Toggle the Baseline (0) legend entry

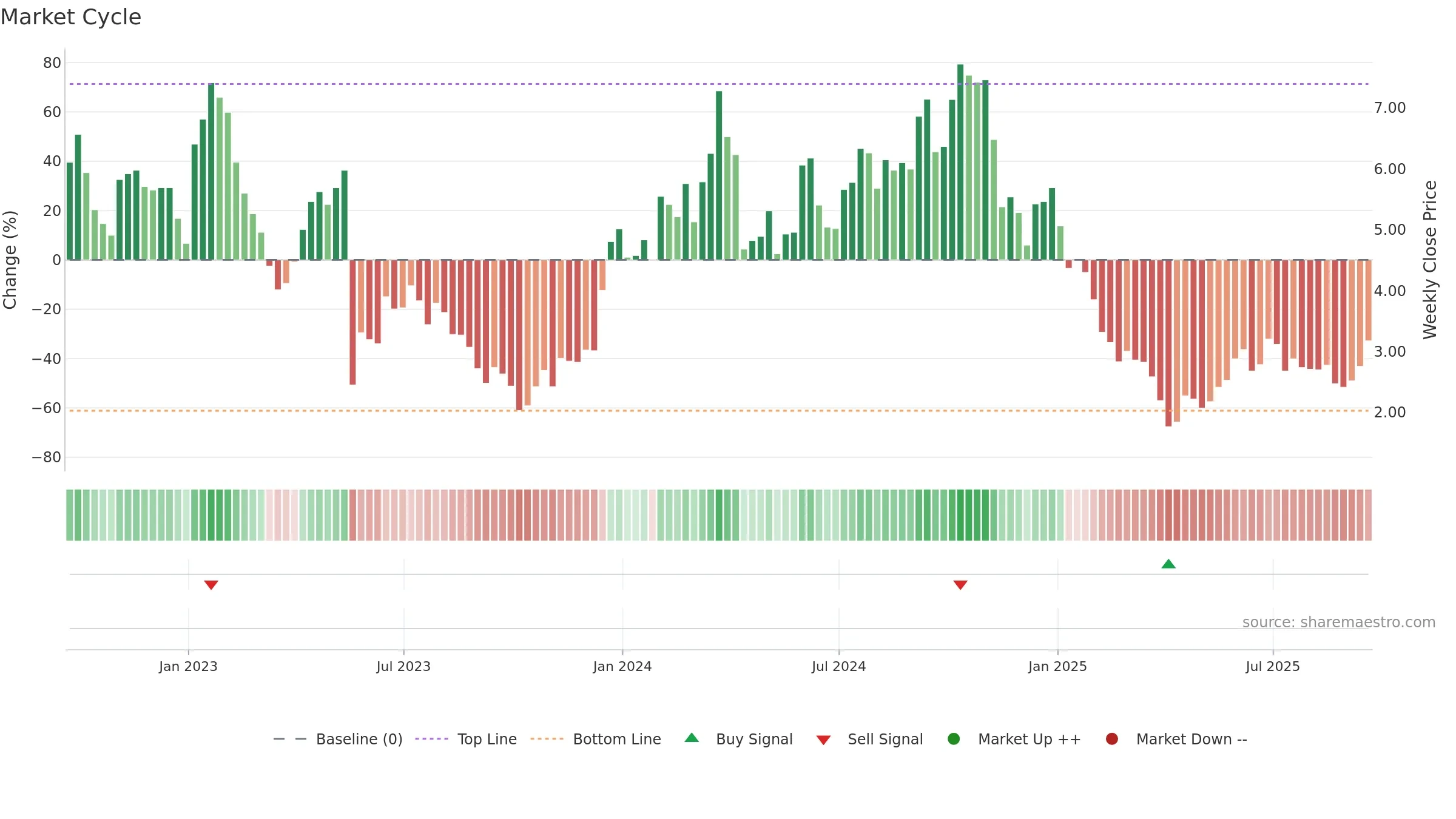[x=338, y=739]
